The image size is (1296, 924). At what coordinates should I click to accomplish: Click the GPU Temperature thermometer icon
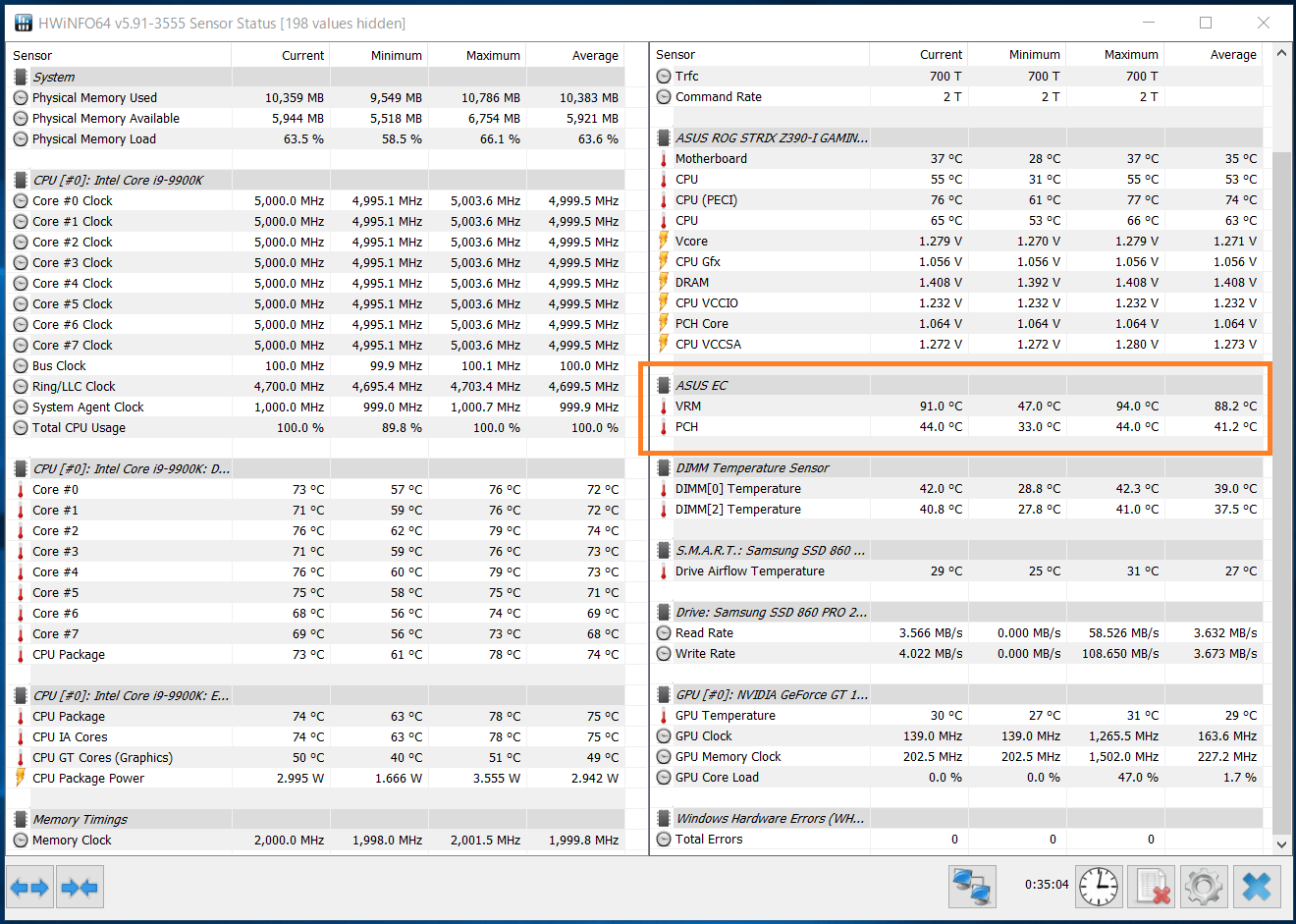664,716
